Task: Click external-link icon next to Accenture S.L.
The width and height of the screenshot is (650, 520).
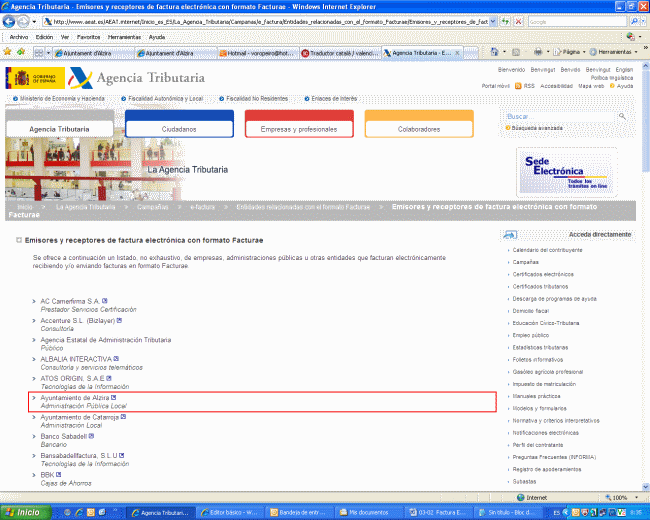Action: click(x=119, y=321)
